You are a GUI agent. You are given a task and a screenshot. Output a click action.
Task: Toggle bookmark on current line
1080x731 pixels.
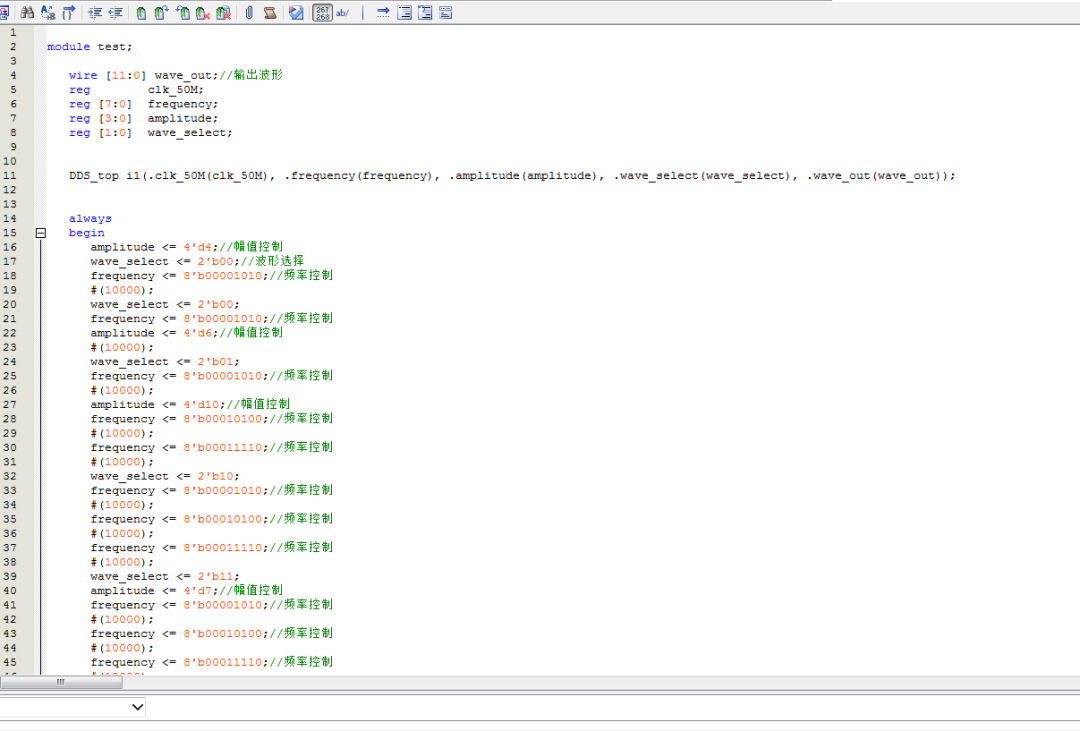pyautogui.click(x=141, y=13)
